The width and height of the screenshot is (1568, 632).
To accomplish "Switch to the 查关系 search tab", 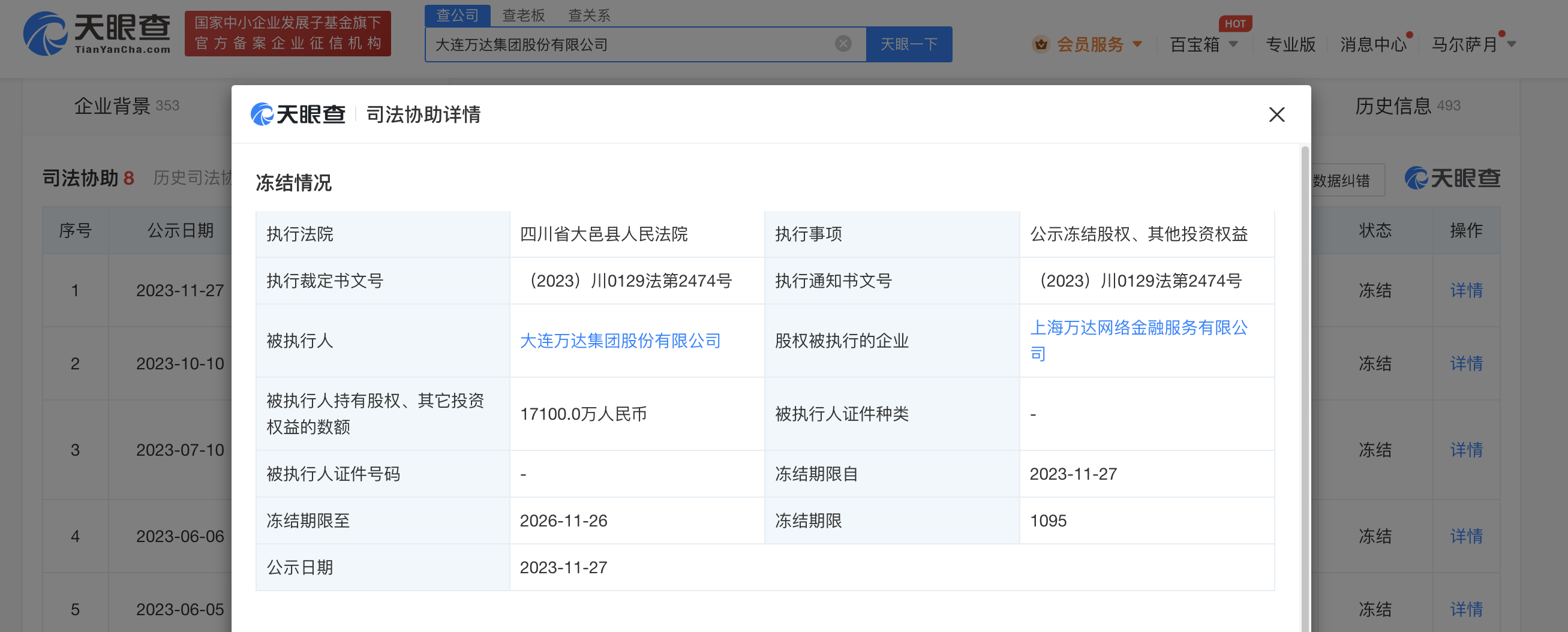I will 588,15.
